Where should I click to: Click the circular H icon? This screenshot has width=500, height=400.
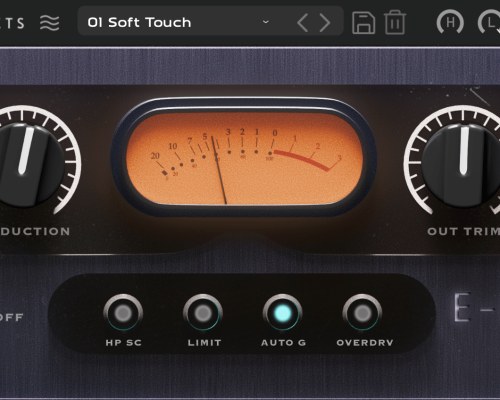tap(450, 23)
